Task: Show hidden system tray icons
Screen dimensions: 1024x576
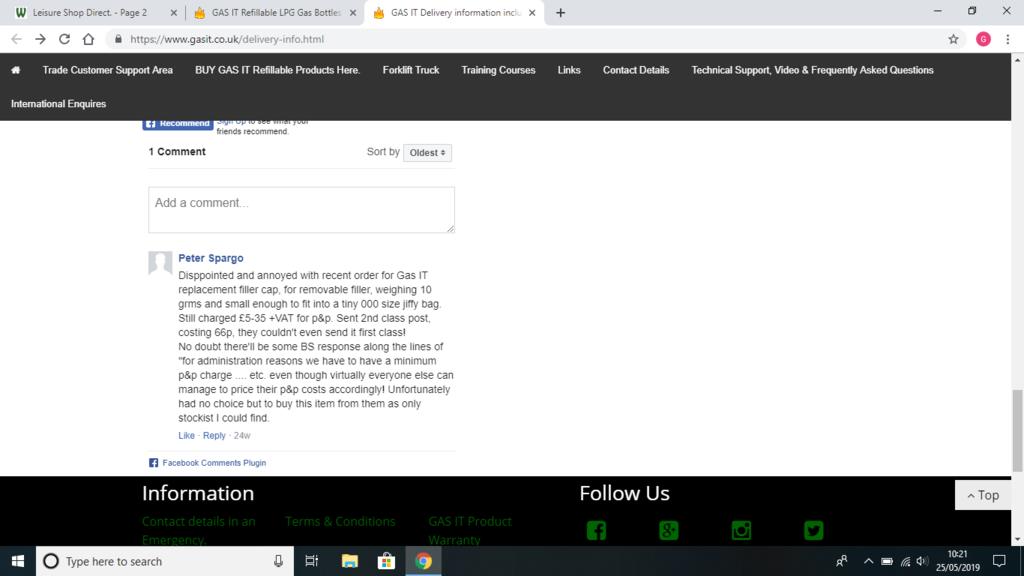Action: [867, 561]
